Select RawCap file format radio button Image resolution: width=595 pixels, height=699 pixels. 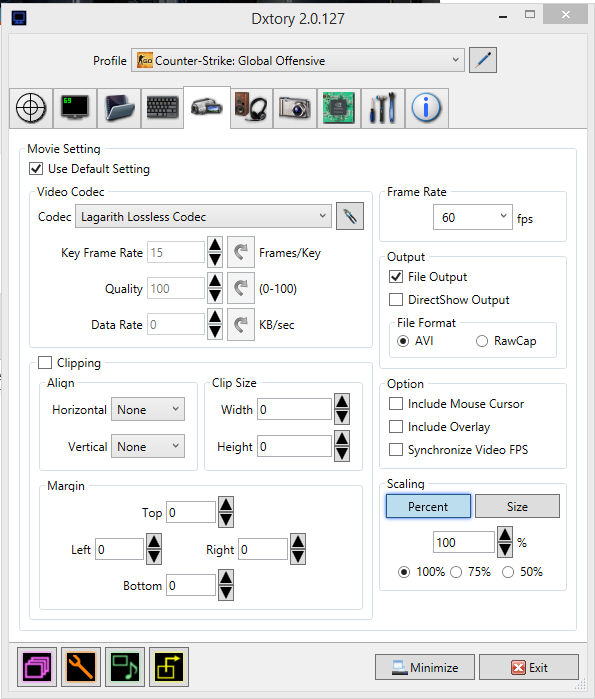pyautogui.click(x=482, y=341)
